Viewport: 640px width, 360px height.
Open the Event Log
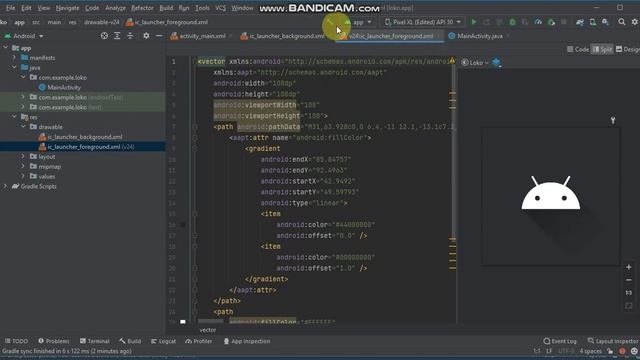(560, 341)
